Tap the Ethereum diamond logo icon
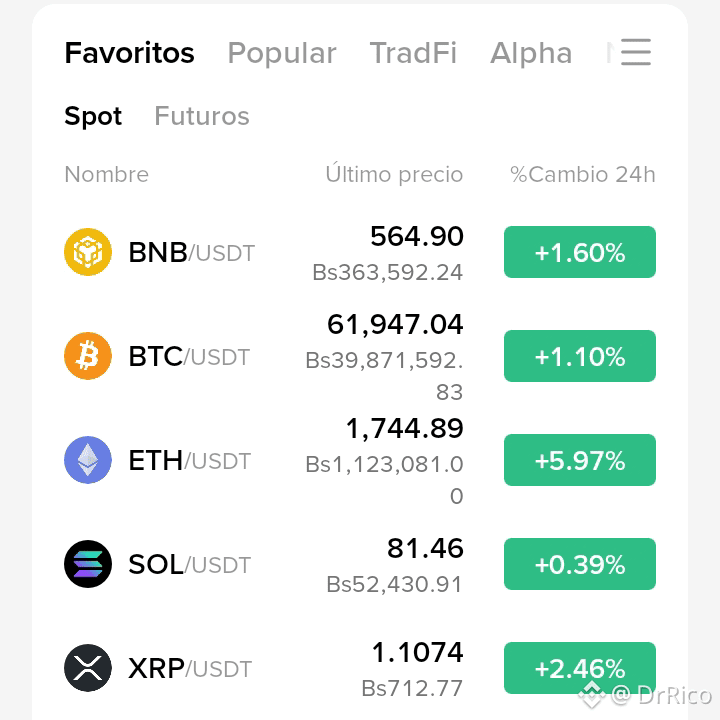The height and width of the screenshot is (720, 720). point(88,460)
